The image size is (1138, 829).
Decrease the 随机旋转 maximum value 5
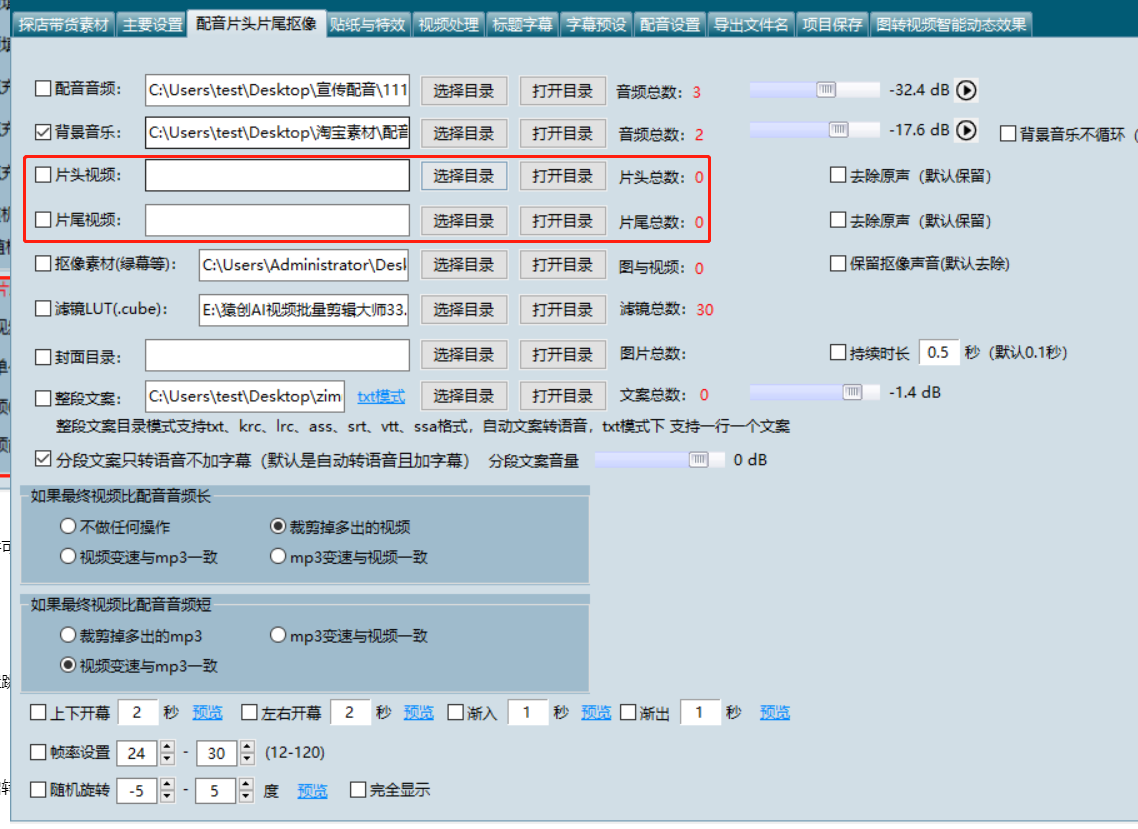click(x=246, y=796)
